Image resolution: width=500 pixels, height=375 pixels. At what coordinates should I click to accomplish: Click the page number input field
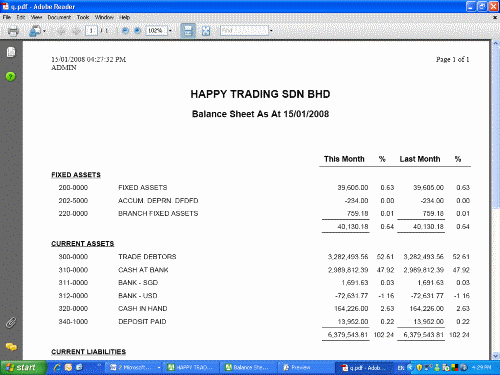pyautogui.click(x=91, y=31)
